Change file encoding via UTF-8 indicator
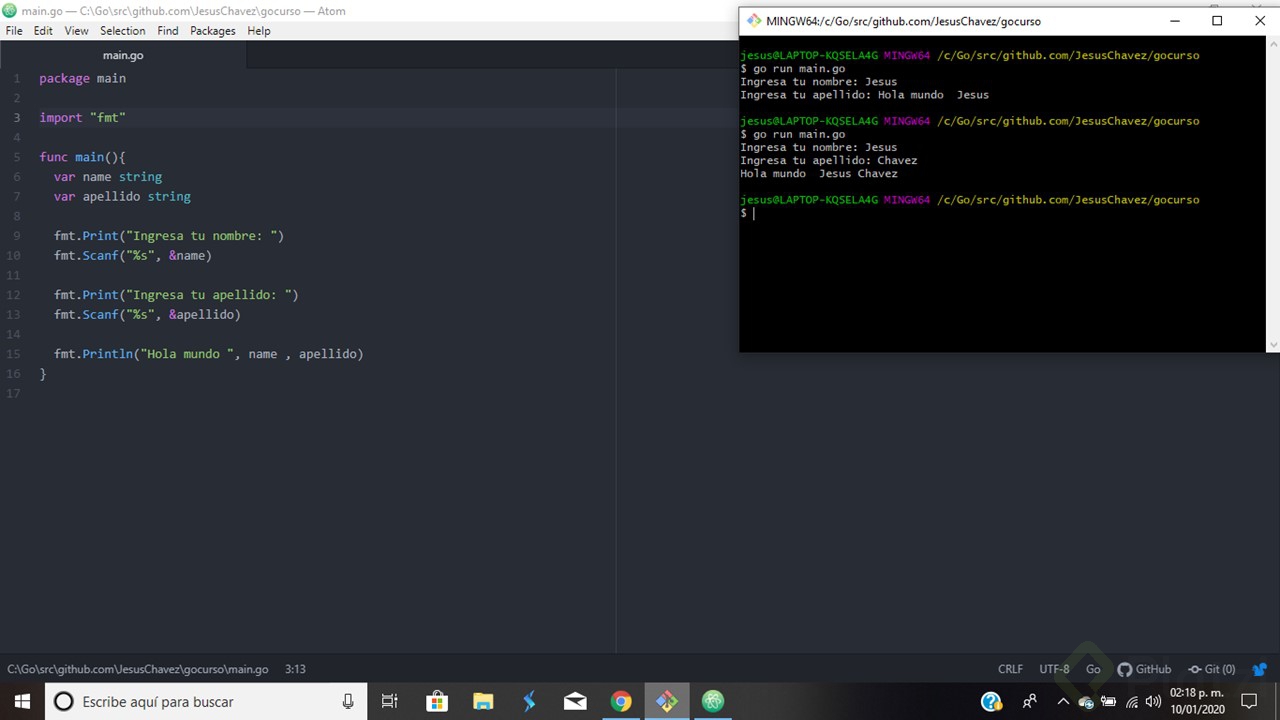This screenshot has width=1280, height=720. click(1054, 669)
